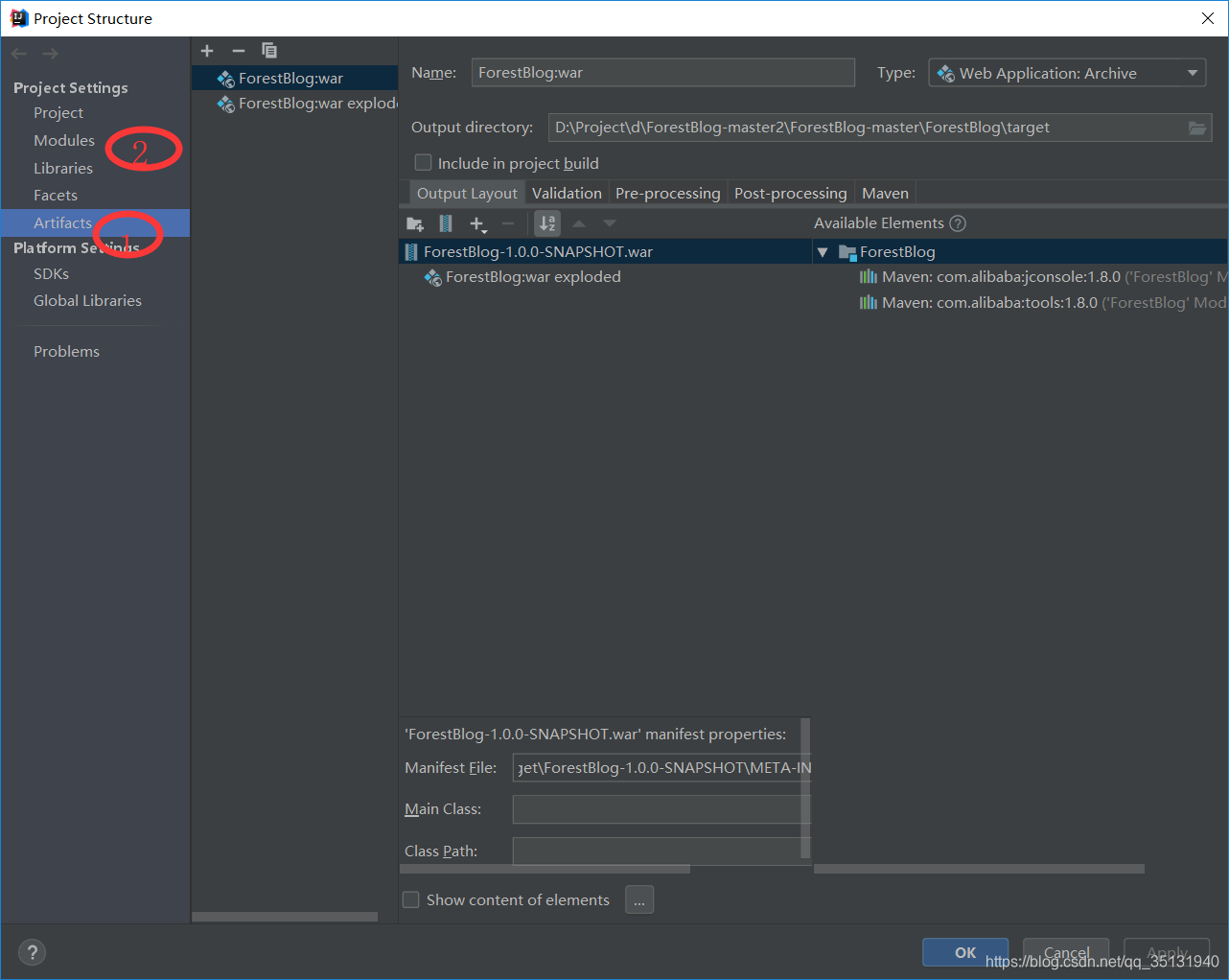Switch to Maven tab
This screenshot has height=980, width=1229.
point(885,193)
